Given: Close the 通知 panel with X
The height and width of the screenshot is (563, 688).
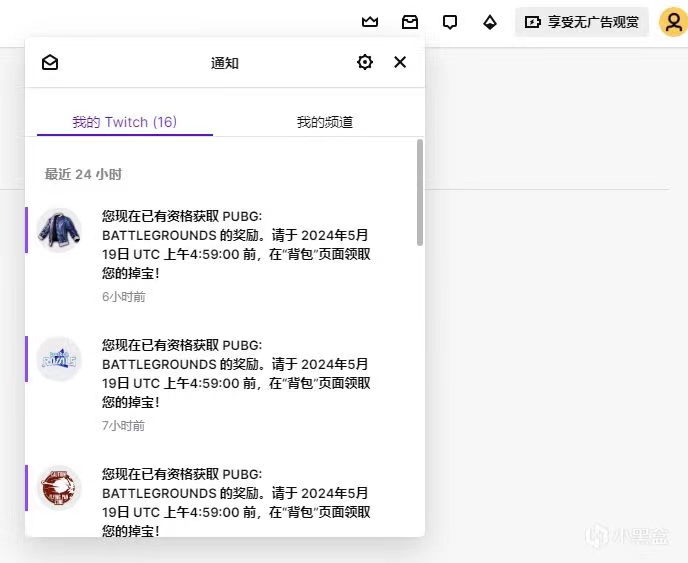Looking at the screenshot, I should (400, 63).
